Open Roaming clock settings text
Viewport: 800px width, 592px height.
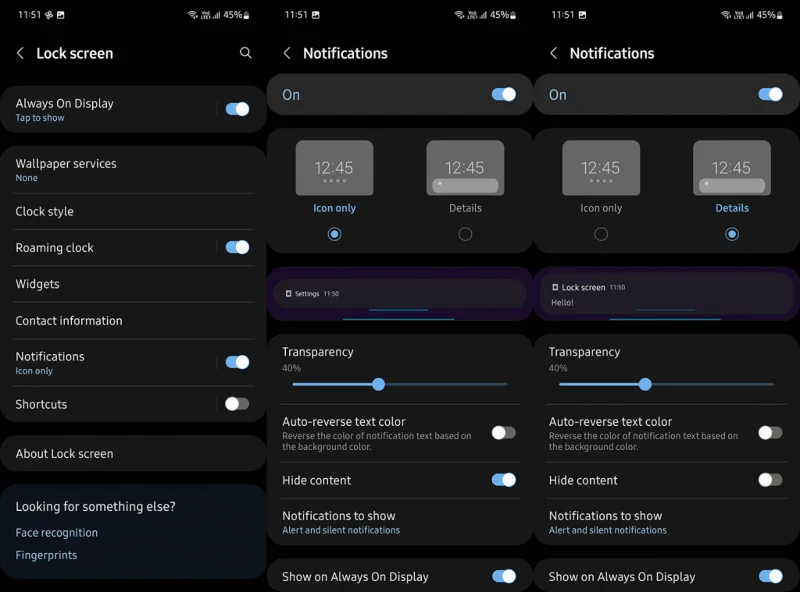(55, 248)
